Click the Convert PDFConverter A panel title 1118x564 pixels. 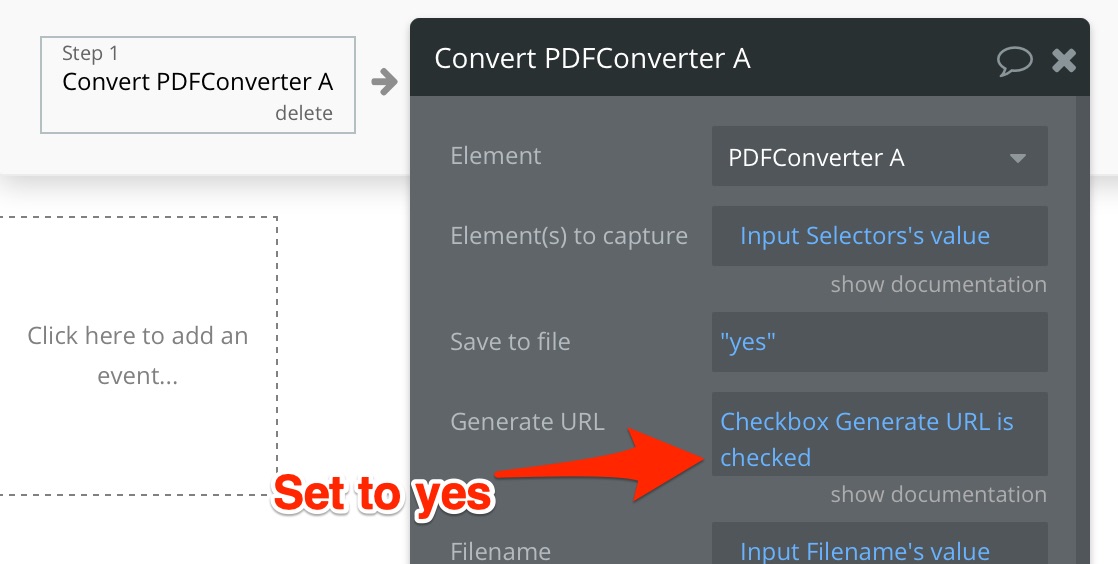tap(593, 58)
